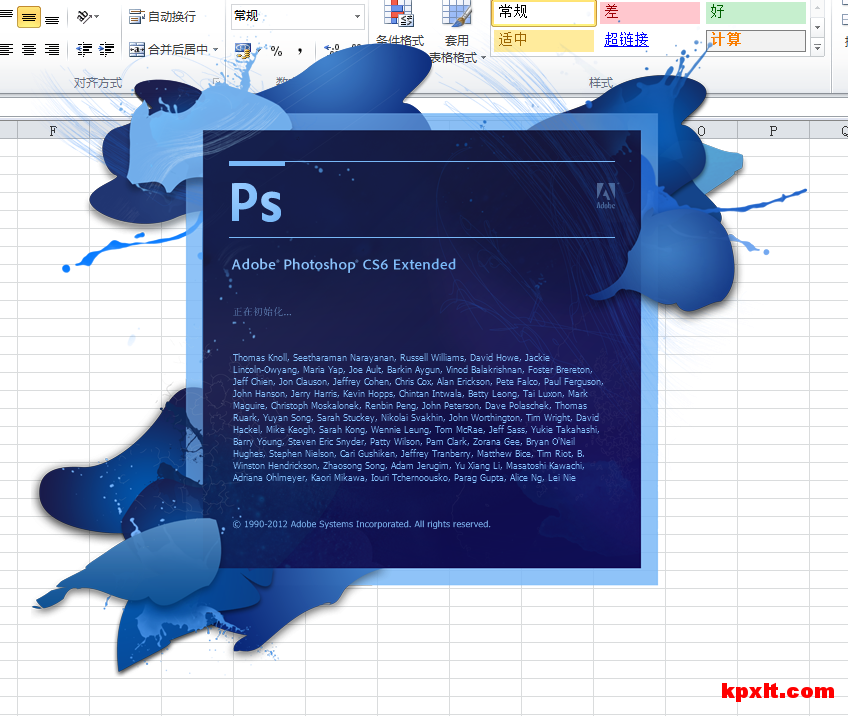The height and width of the screenshot is (716, 848).
Task: Apply the 差 (bad) cell style
Action: click(650, 12)
